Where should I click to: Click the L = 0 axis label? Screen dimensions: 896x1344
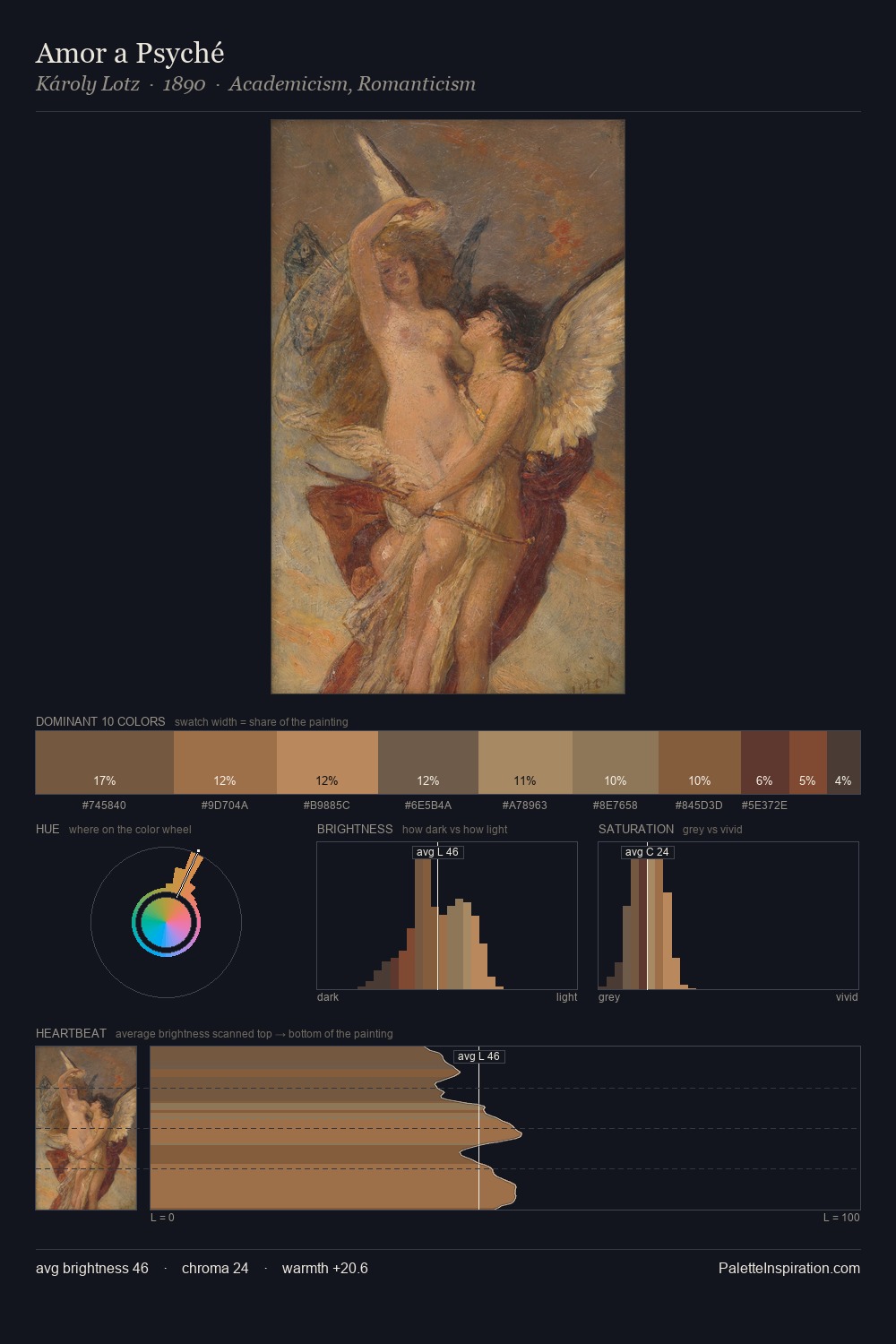pos(162,1218)
